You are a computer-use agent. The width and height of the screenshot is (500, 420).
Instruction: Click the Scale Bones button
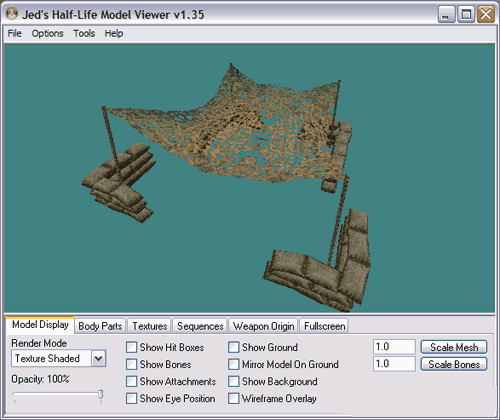pos(454,364)
